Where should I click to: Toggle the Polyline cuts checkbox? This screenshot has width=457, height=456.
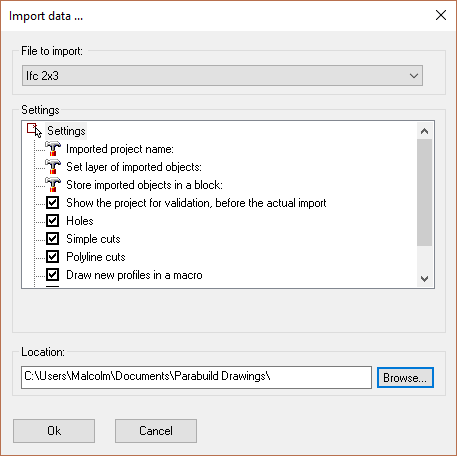click(53, 257)
